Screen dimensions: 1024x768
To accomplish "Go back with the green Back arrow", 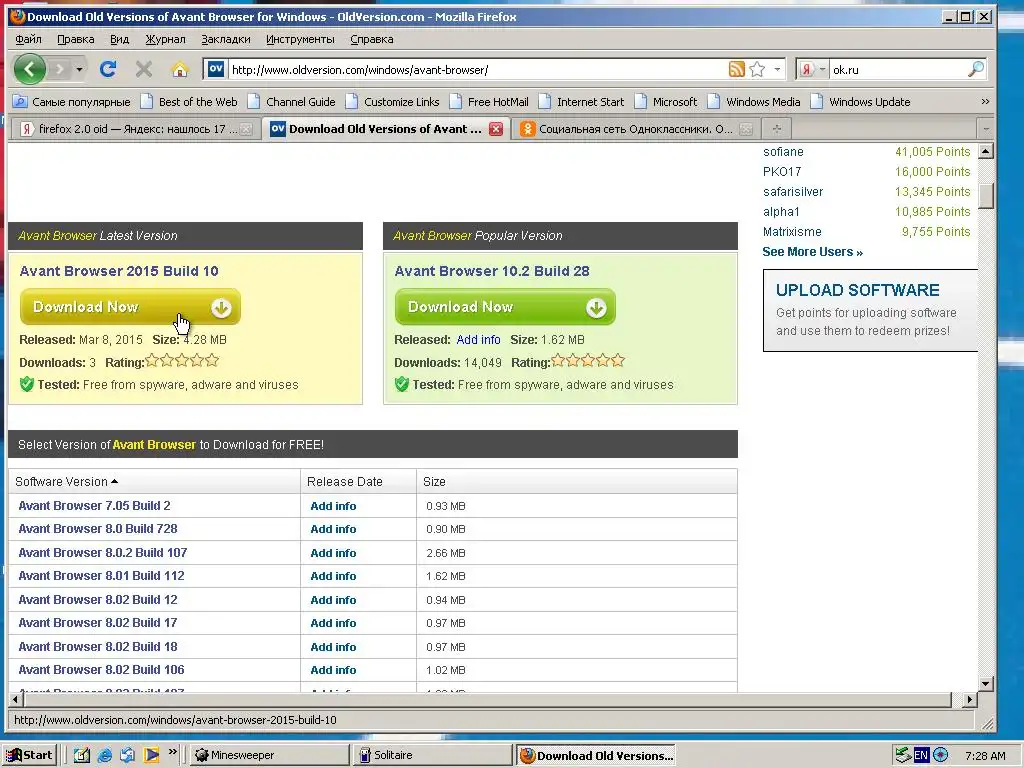I will (x=29, y=69).
